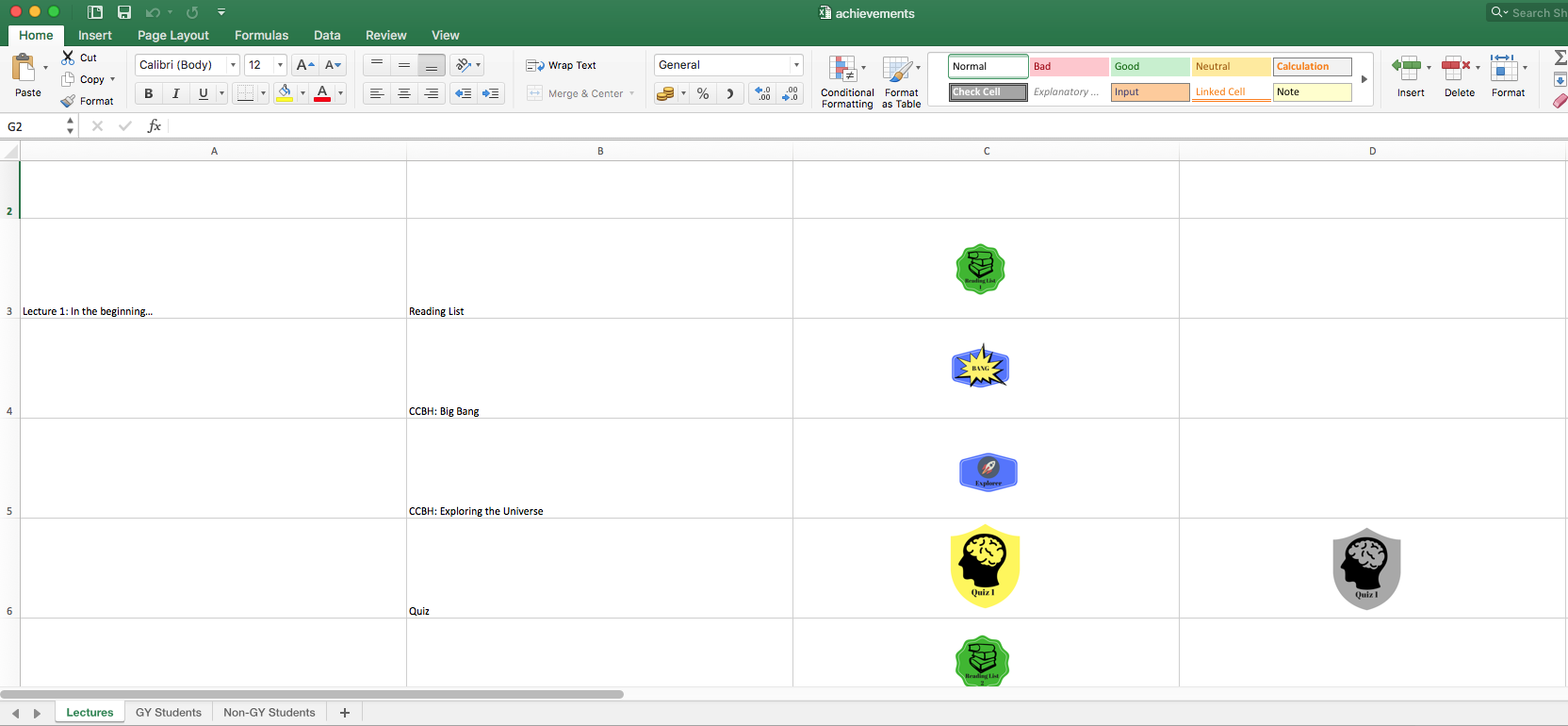Toggle comma style number format
1568x726 pixels.
coord(730,93)
